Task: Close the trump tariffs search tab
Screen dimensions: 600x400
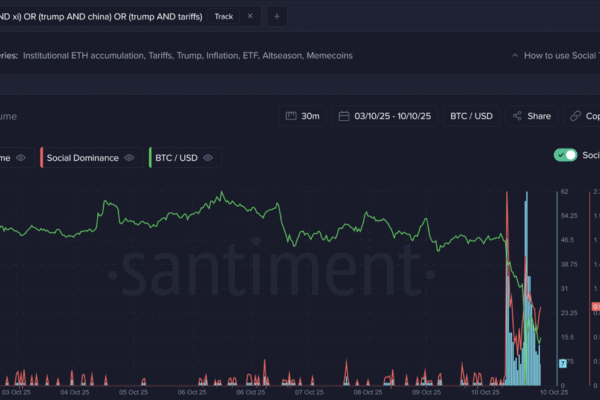Action: (x=250, y=16)
